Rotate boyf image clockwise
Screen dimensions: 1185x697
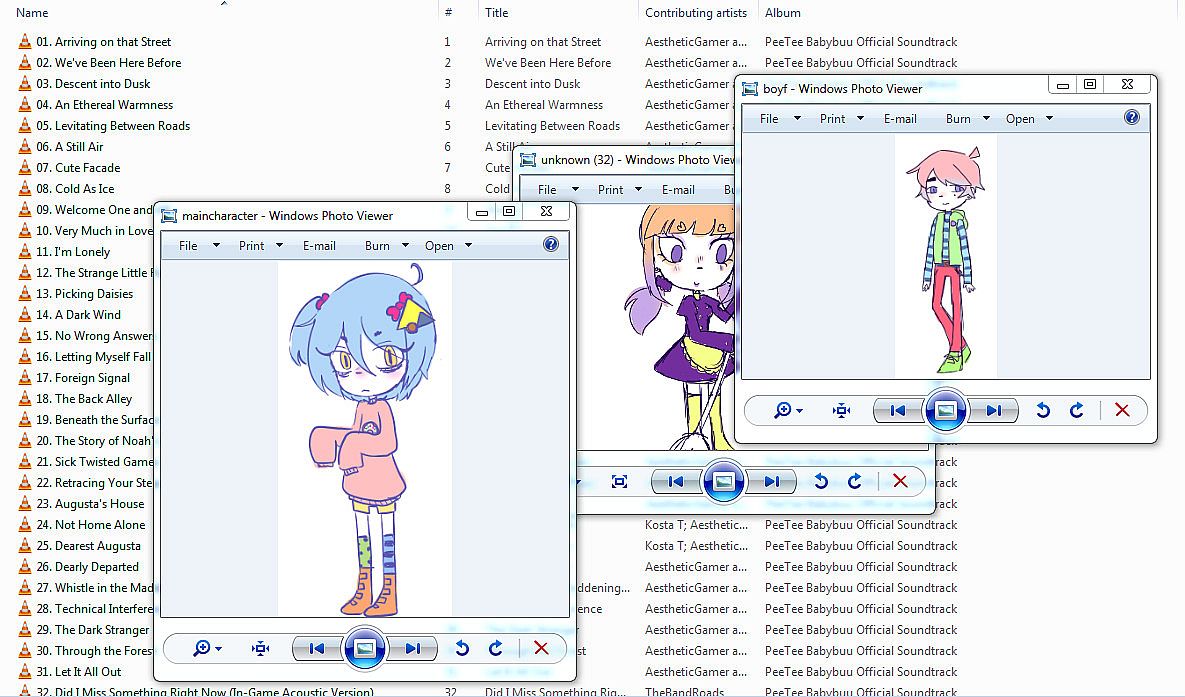pos(1077,410)
